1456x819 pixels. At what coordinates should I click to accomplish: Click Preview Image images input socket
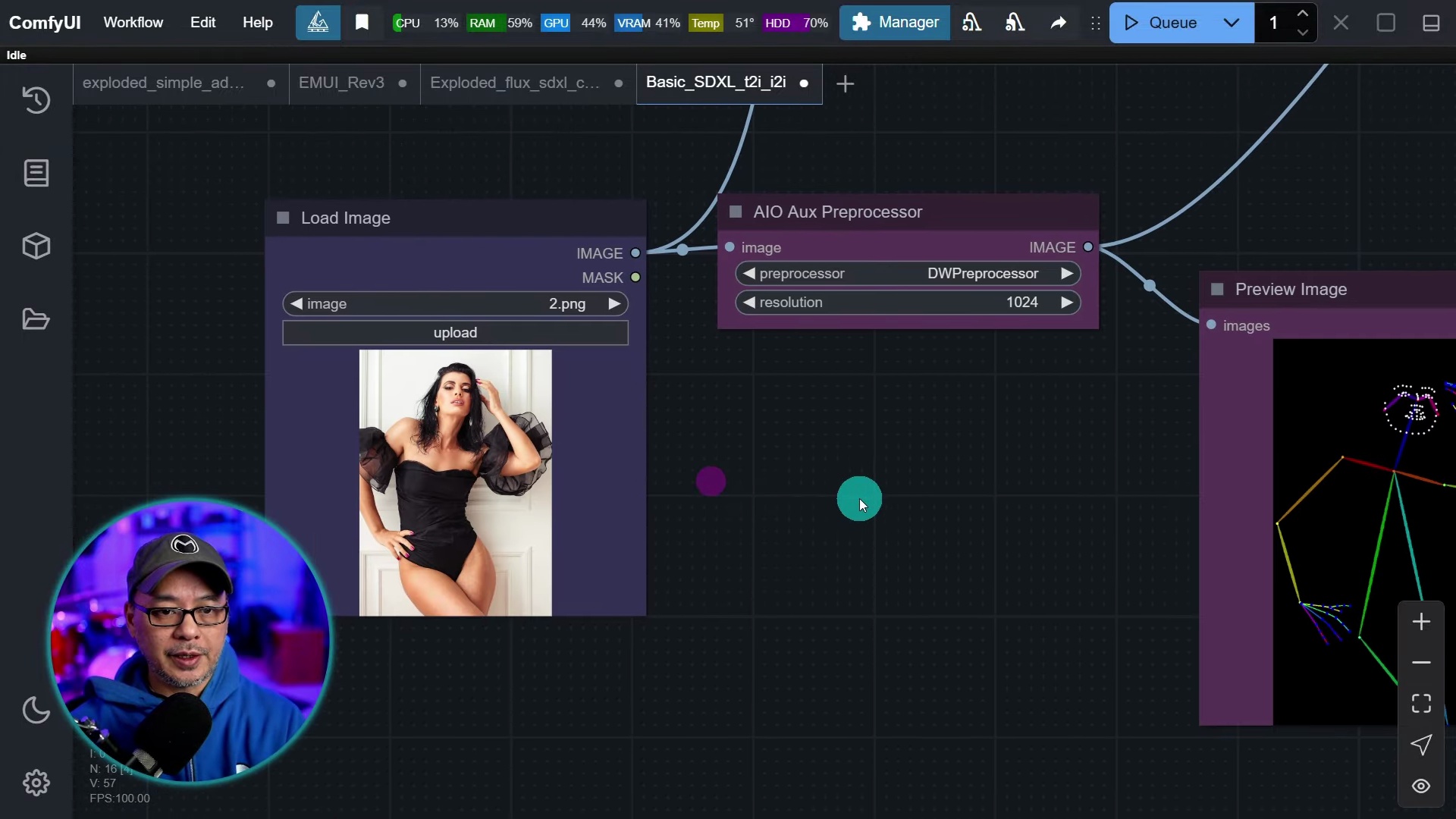click(1211, 325)
